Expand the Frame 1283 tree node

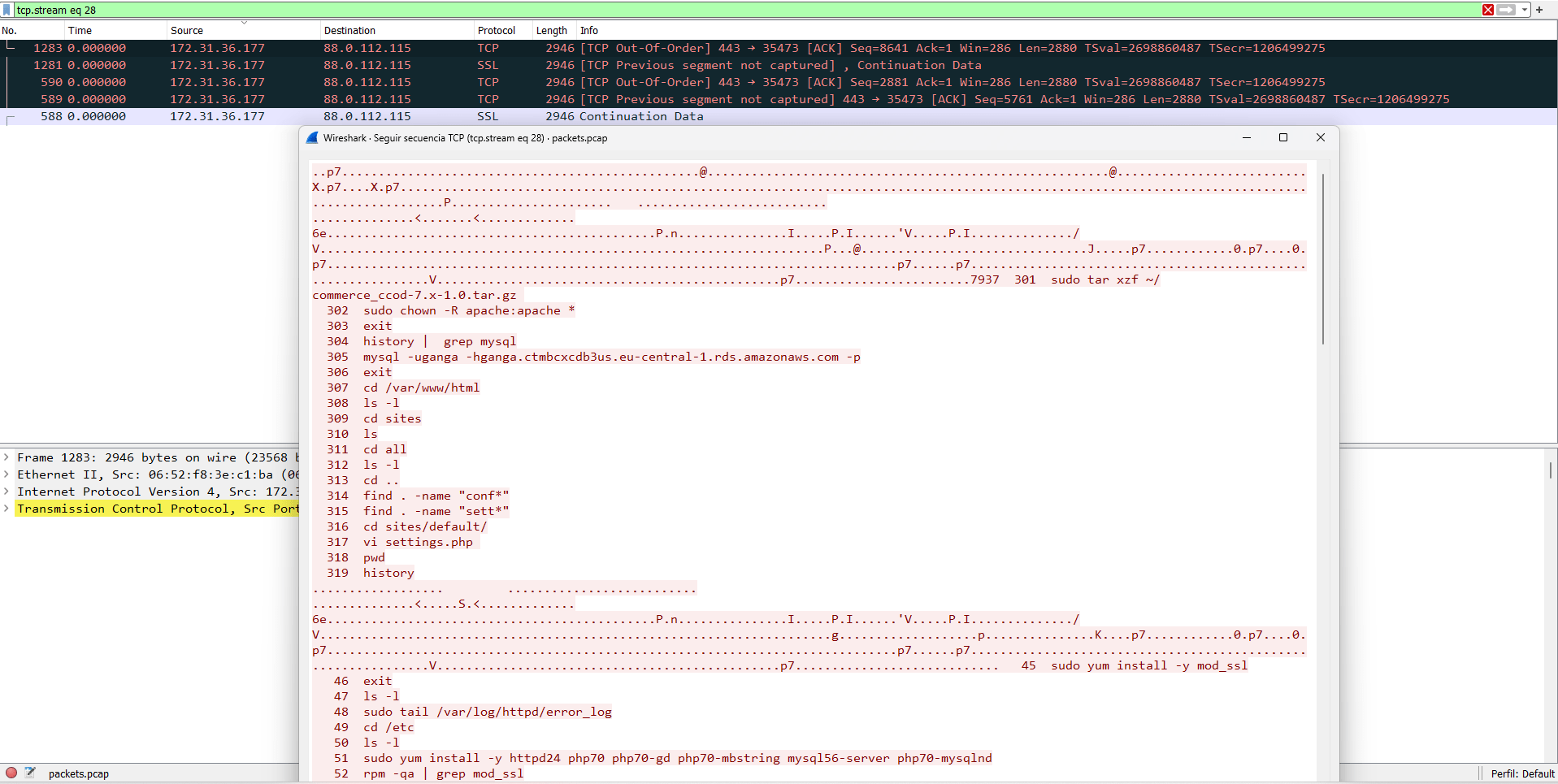[x=7, y=457]
